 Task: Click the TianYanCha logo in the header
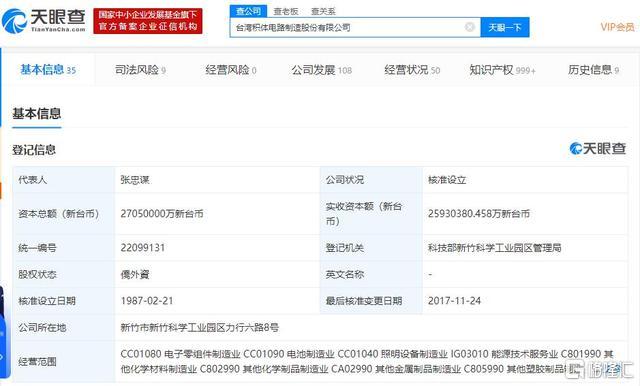(x=44, y=20)
